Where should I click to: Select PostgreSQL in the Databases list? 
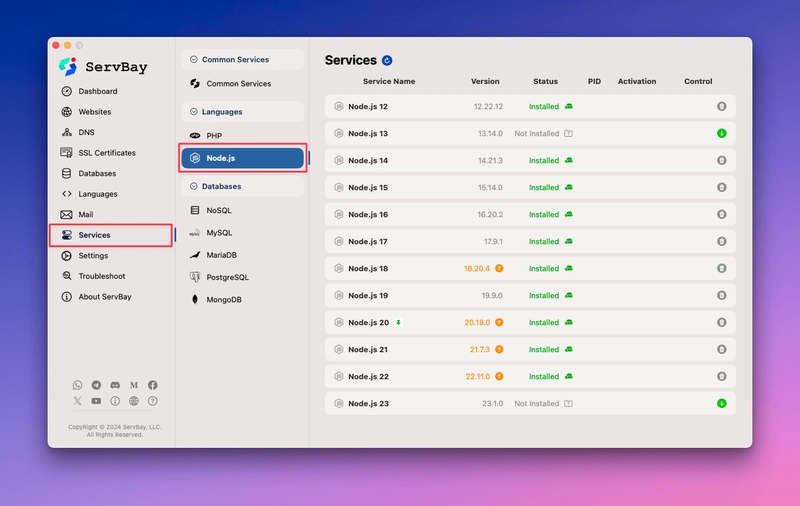coord(227,277)
